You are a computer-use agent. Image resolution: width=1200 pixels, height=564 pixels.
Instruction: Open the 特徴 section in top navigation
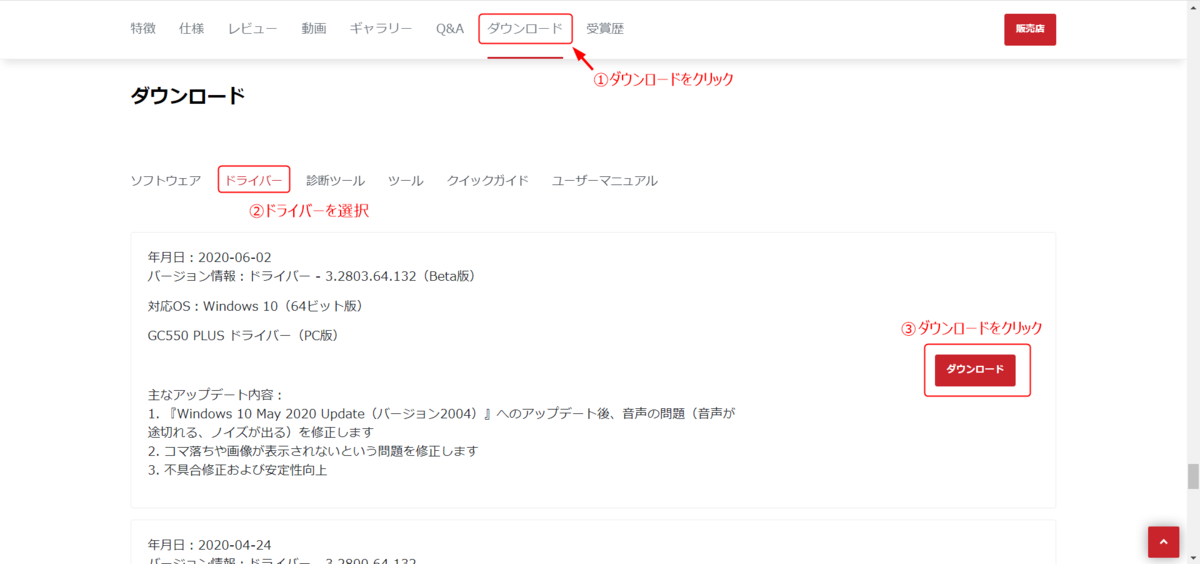tap(143, 29)
